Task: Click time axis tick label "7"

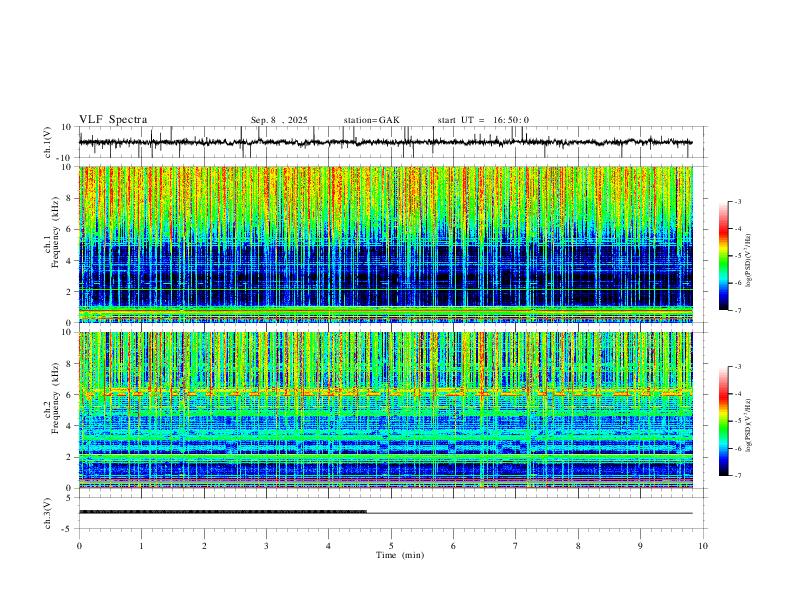Action: tap(516, 546)
